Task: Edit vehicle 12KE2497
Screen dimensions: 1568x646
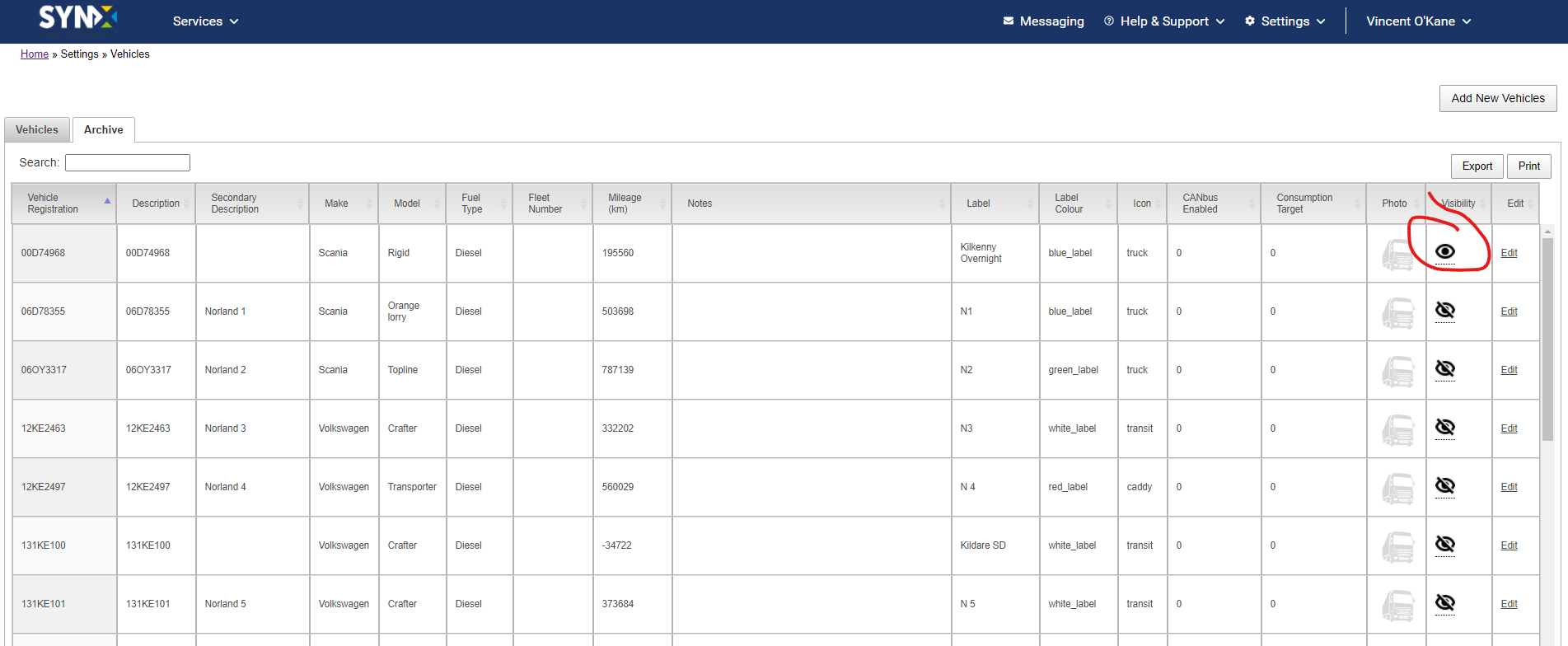Action: [x=1509, y=487]
